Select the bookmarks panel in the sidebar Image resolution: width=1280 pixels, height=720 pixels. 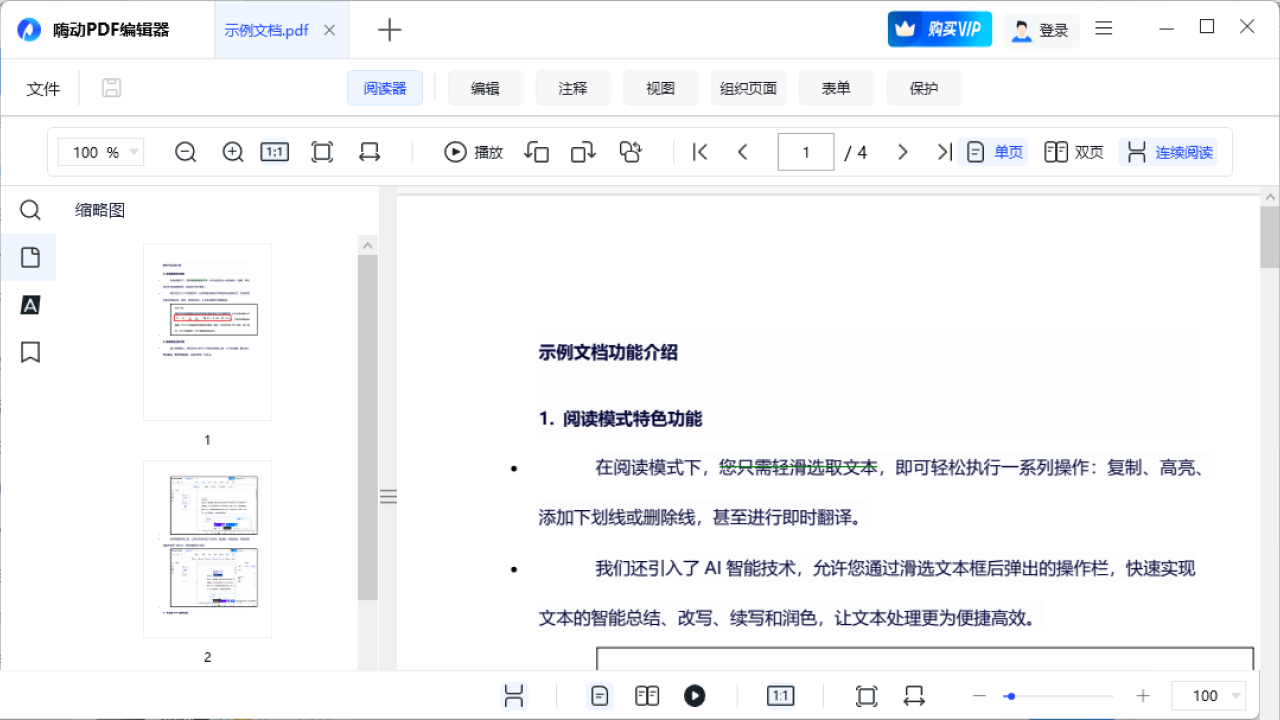click(x=30, y=352)
